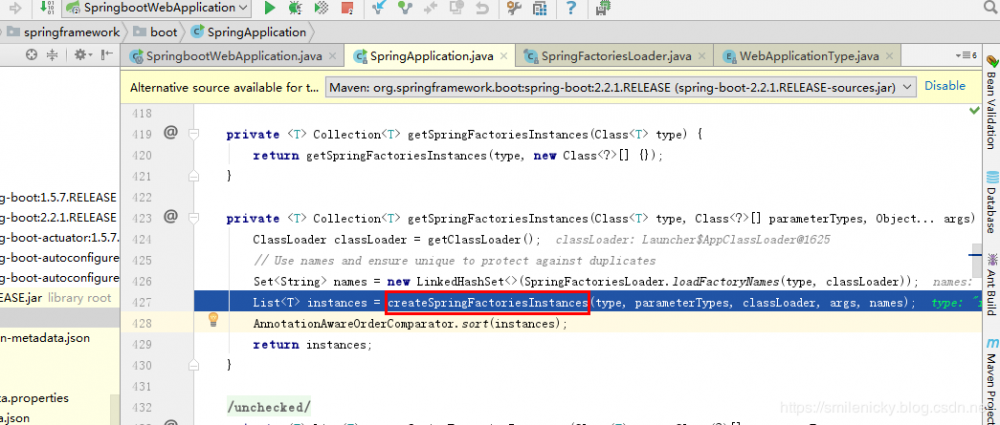
Task: Click the AnnotationAwareOrderComparator text on line 428
Action: (354, 324)
